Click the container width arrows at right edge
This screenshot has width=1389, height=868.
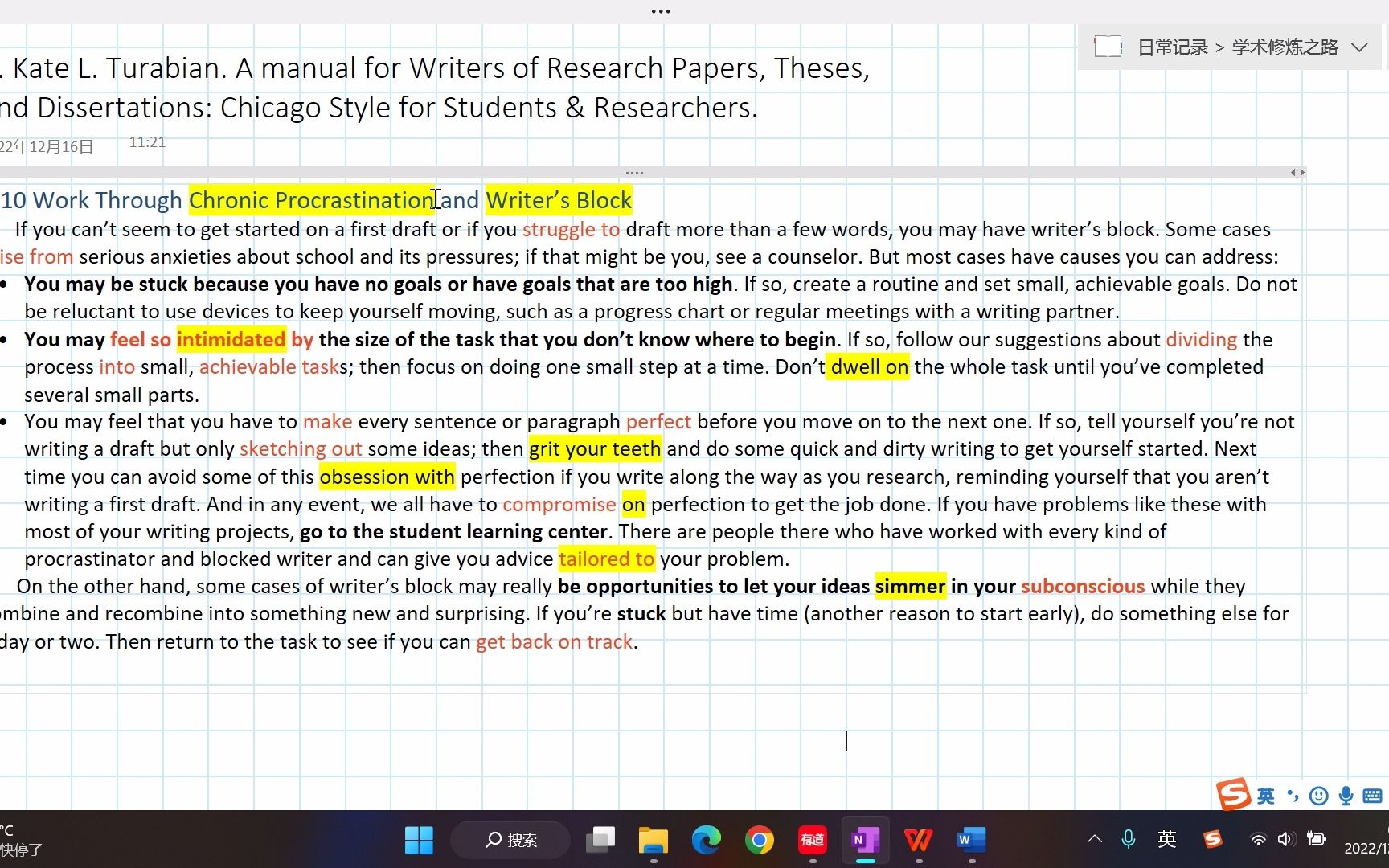[x=1297, y=172]
